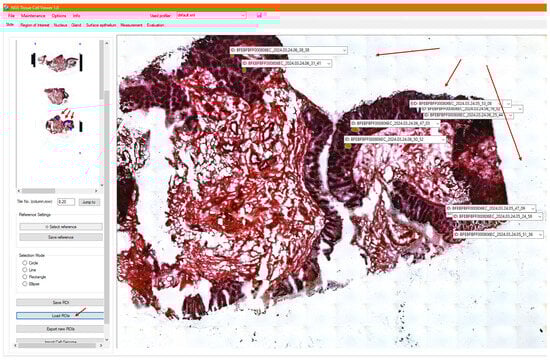
Task: Select the third slide thumbnail with arrows
Action: point(60,124)
